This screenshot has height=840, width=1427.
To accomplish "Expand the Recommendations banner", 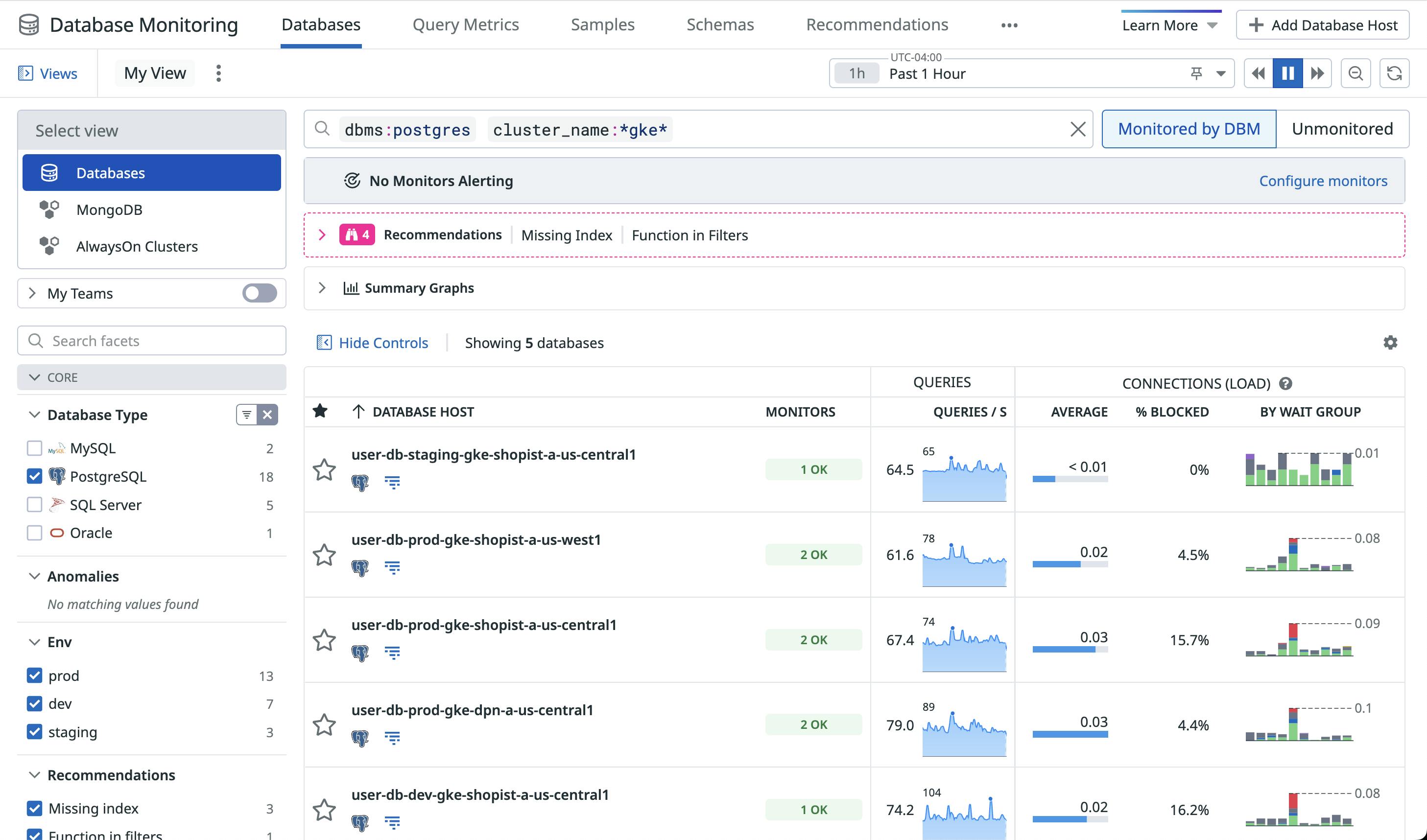I will 322,235.
